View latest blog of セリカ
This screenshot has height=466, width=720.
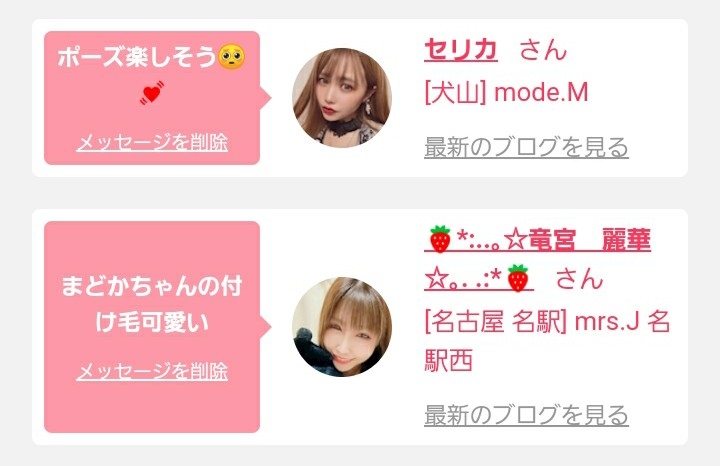coord(526,147)
